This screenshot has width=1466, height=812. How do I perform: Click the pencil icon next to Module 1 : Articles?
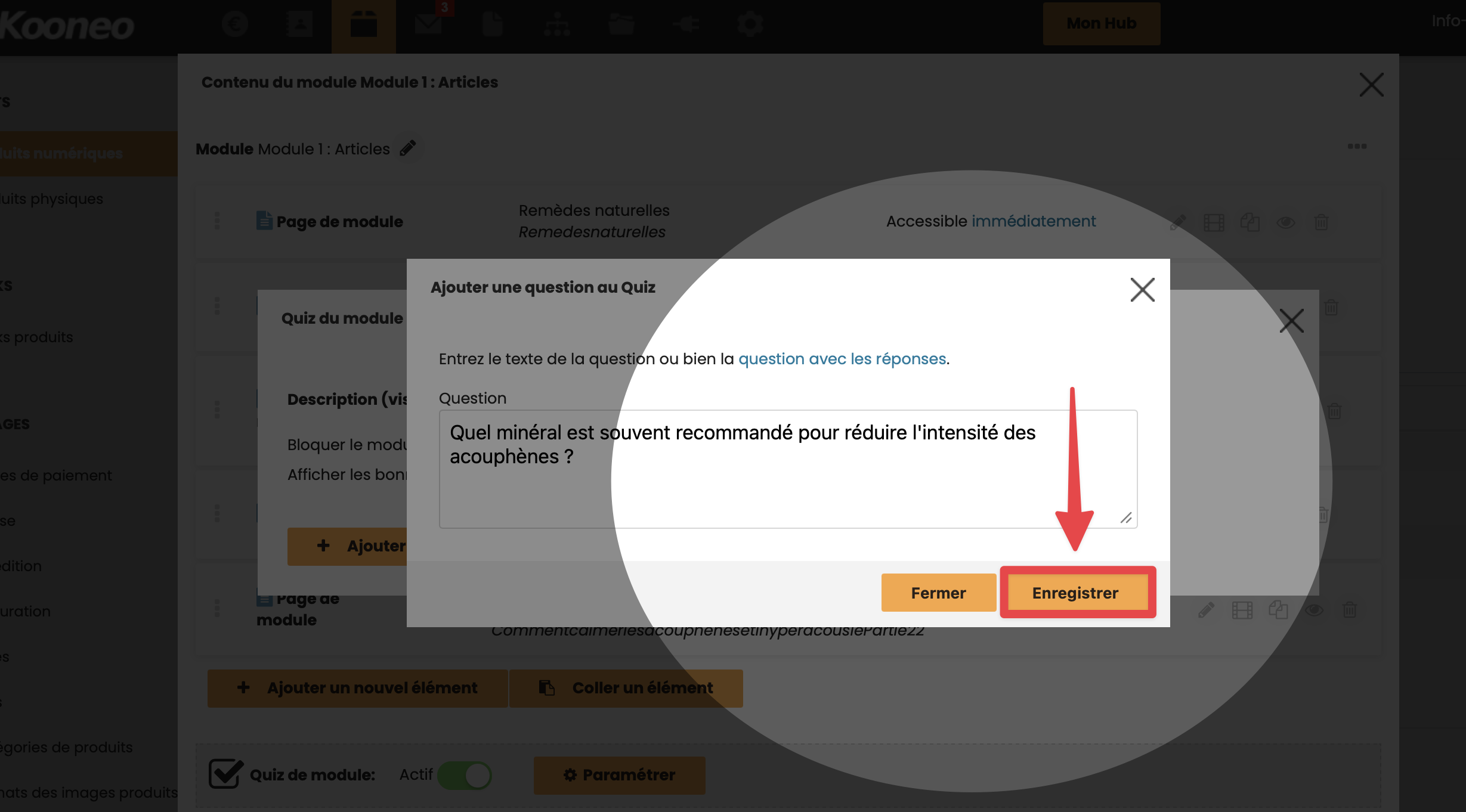[x=408, y=148]
